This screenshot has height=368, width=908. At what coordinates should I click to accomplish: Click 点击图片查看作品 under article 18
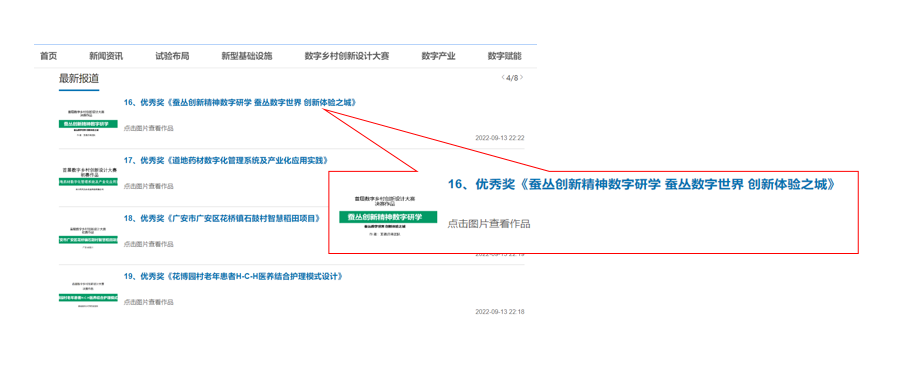tap(148, 244)
